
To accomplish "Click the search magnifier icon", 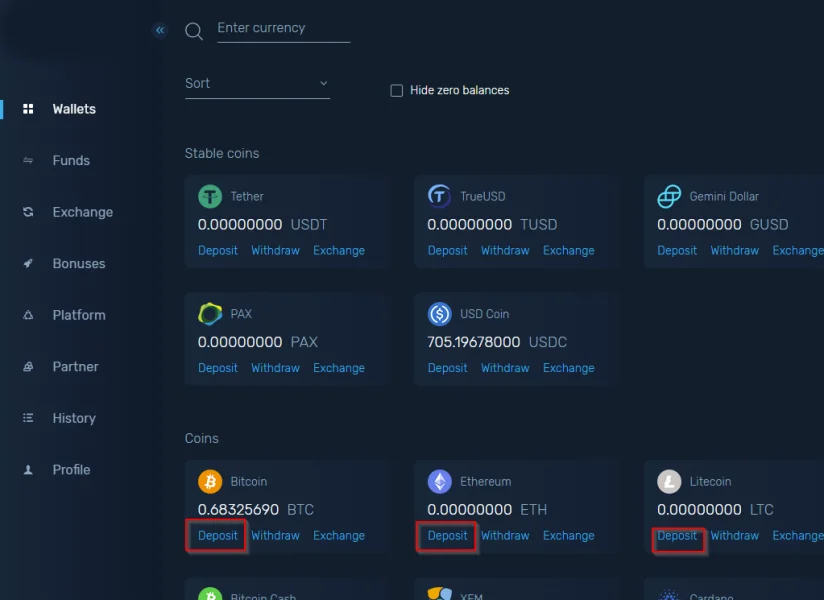I will coord(194,31).
